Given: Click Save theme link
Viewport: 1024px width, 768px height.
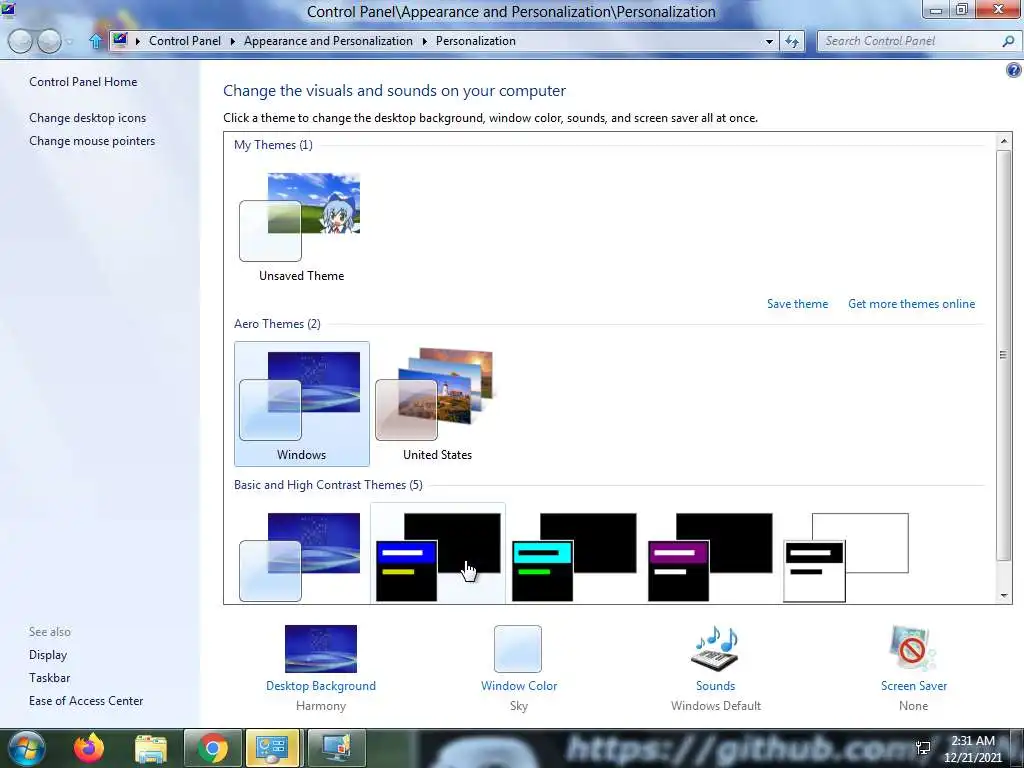Looking at the screenshot, I should point(797,304).
